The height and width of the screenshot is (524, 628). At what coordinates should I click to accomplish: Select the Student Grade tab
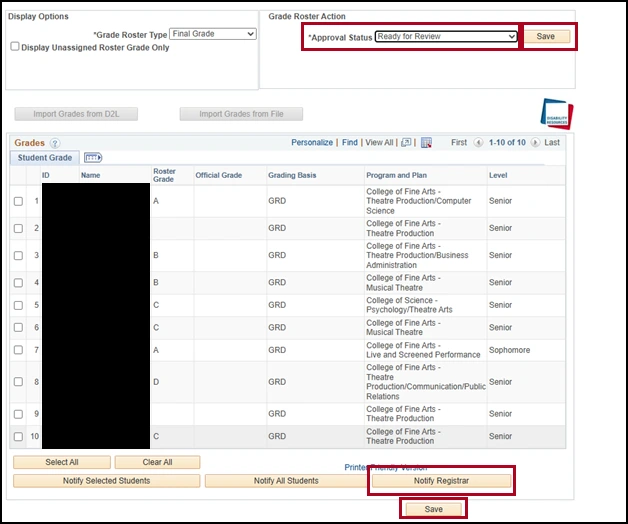point(45,158)
